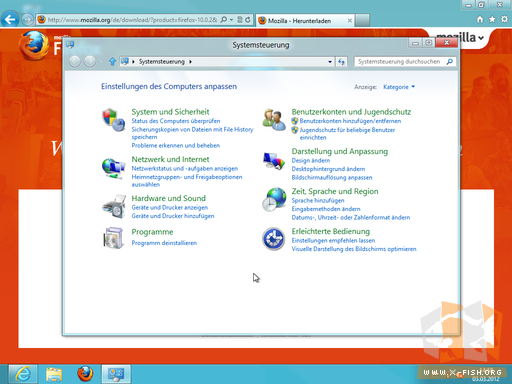
Task: Click the Benutzerkonten und Jugendschutz users icon
Action: coord(274,120)
